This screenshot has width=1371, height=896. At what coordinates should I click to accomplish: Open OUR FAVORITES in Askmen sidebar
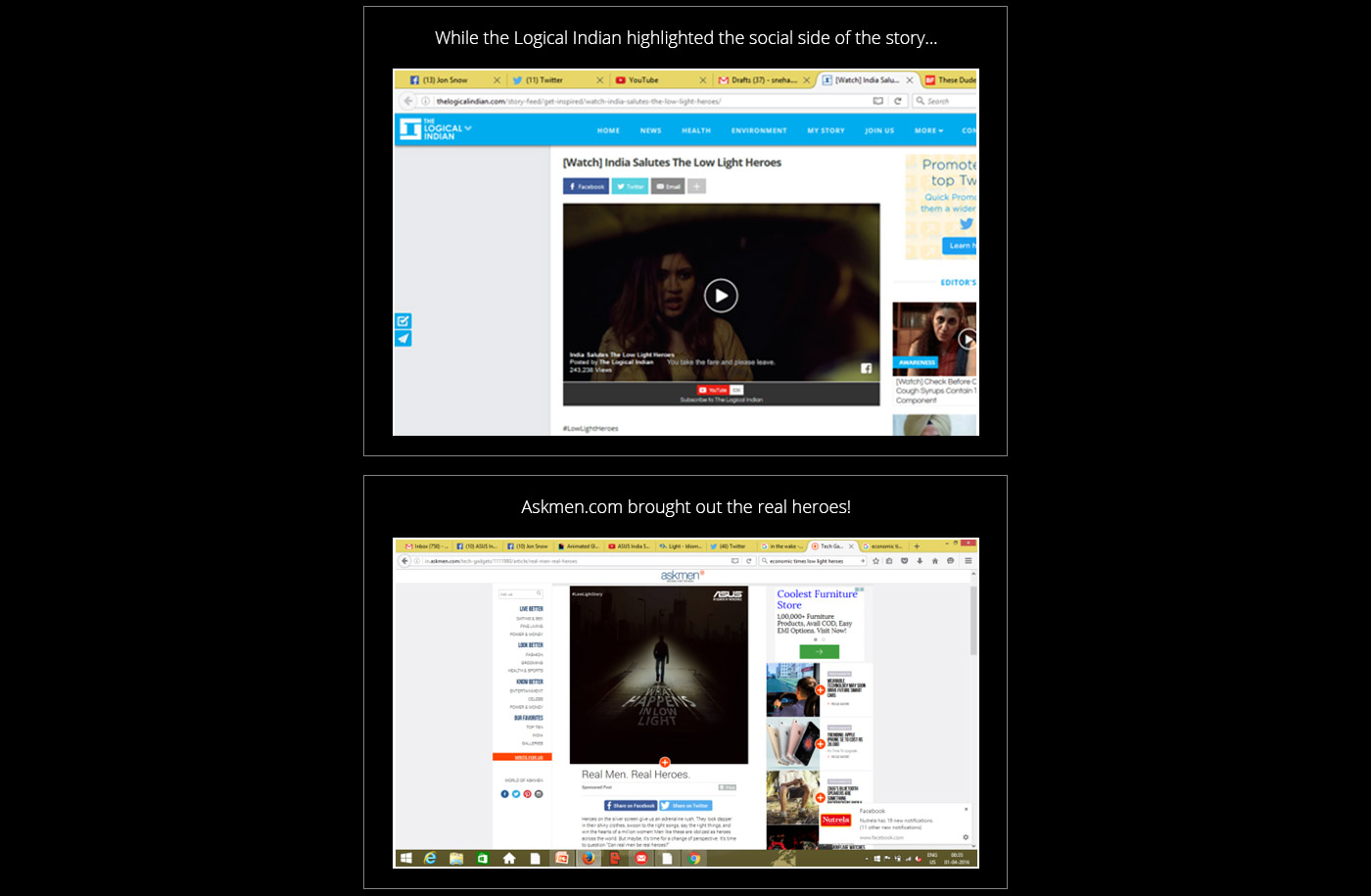529,718
